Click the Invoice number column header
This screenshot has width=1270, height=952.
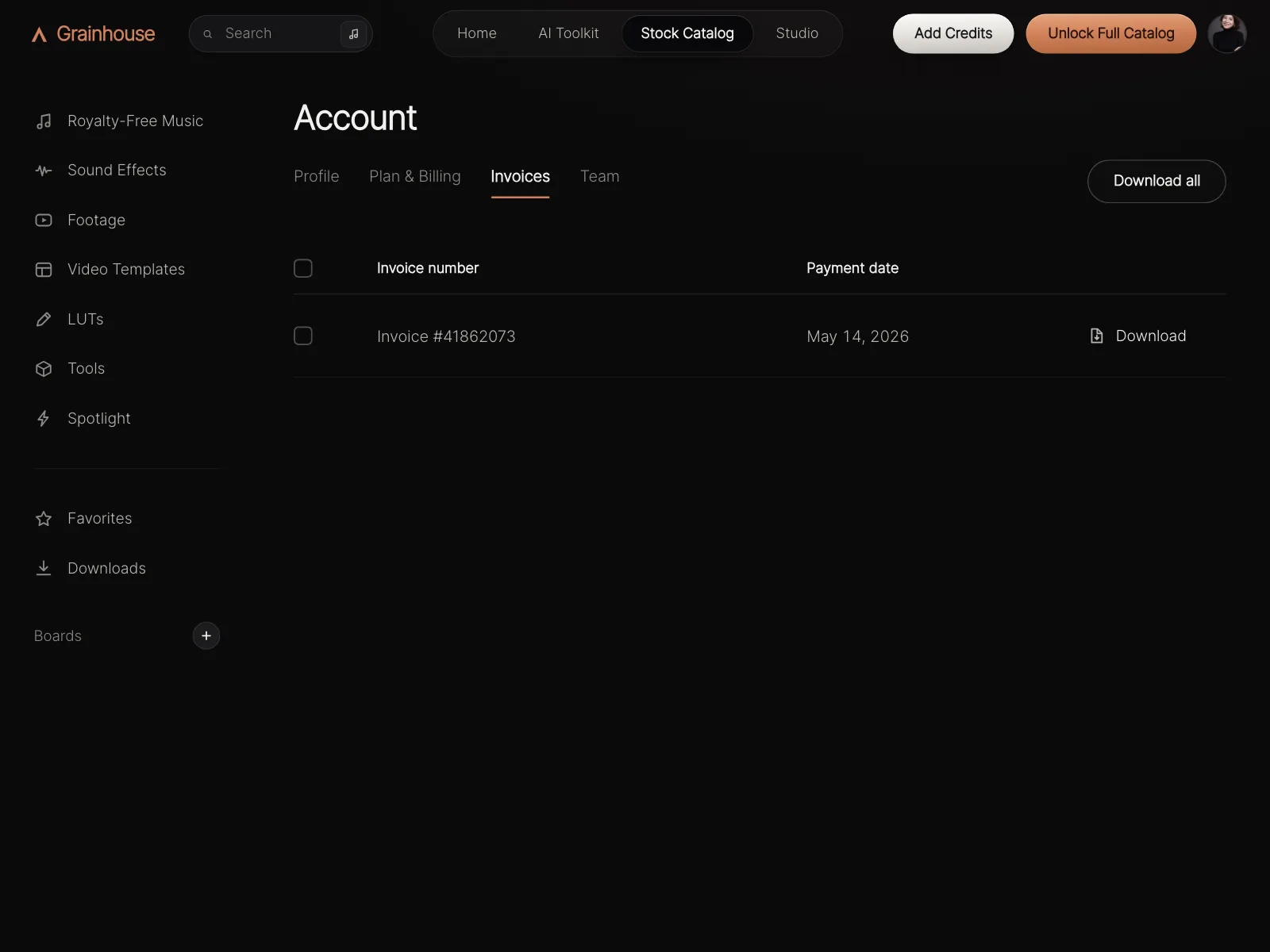428,268
